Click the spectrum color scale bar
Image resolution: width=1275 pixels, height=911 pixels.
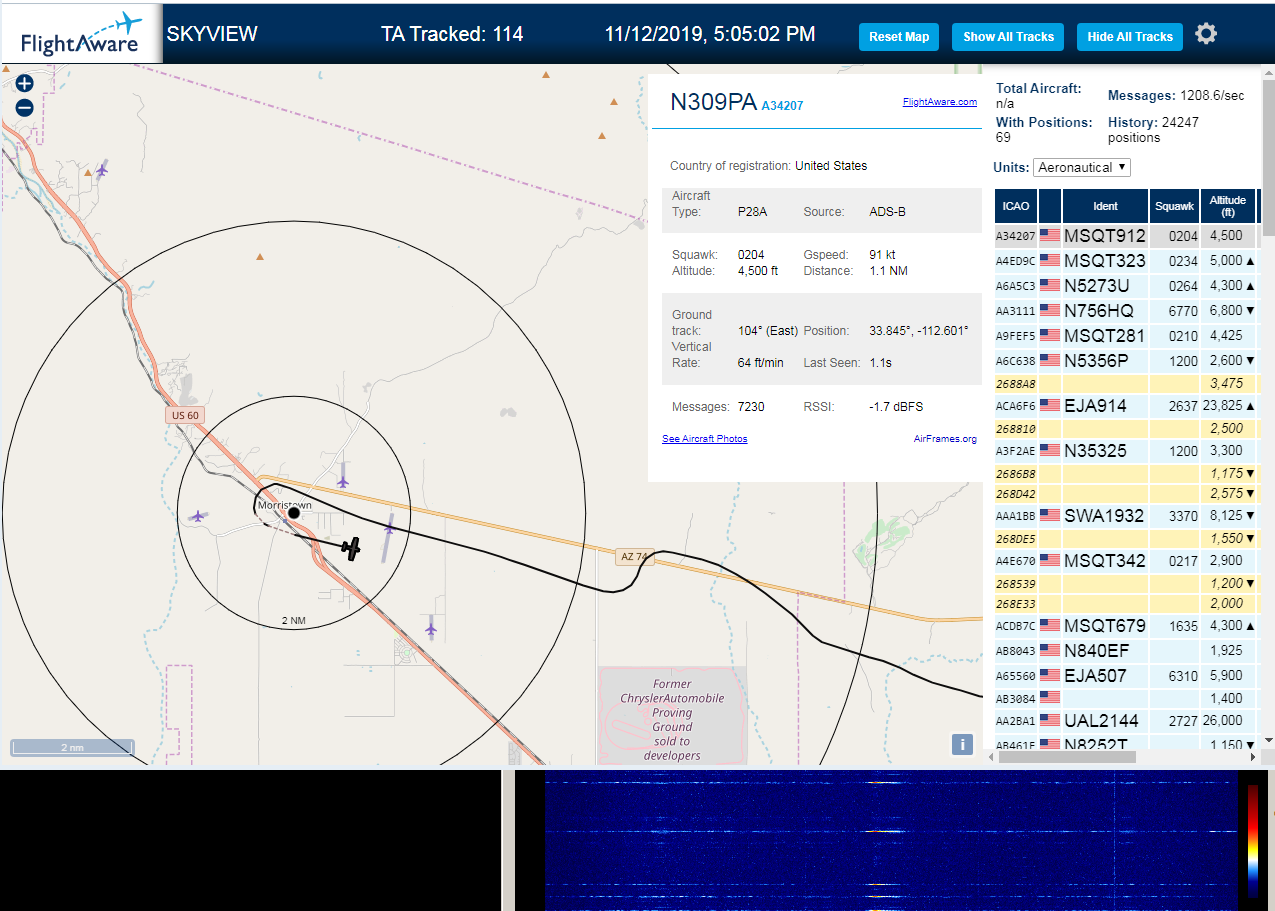tap(1253, 840)
